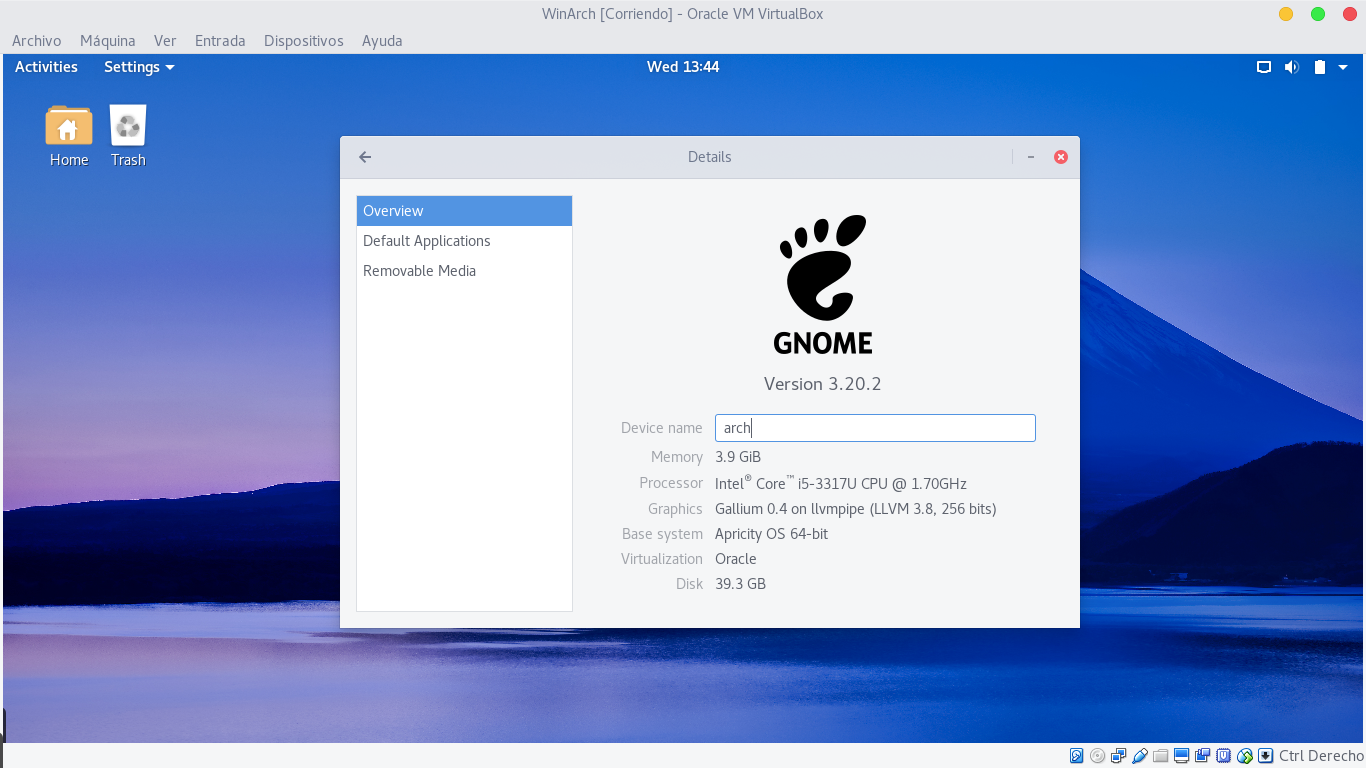Click the Intel Core i5-3317U processor value
Screen dimensions: 1366x768
tap(841, 483)
